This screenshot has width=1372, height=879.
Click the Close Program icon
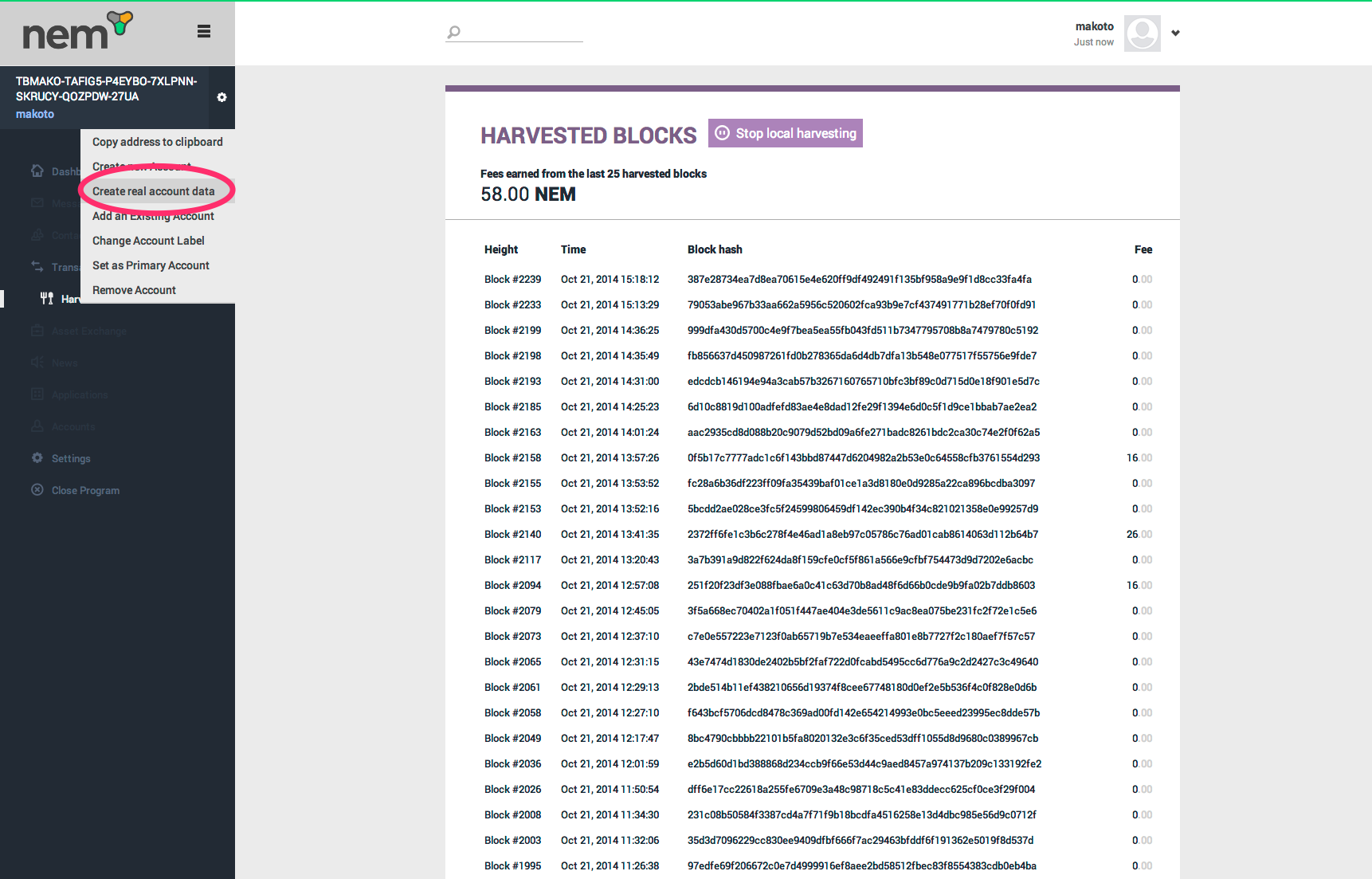pos(37,489)
